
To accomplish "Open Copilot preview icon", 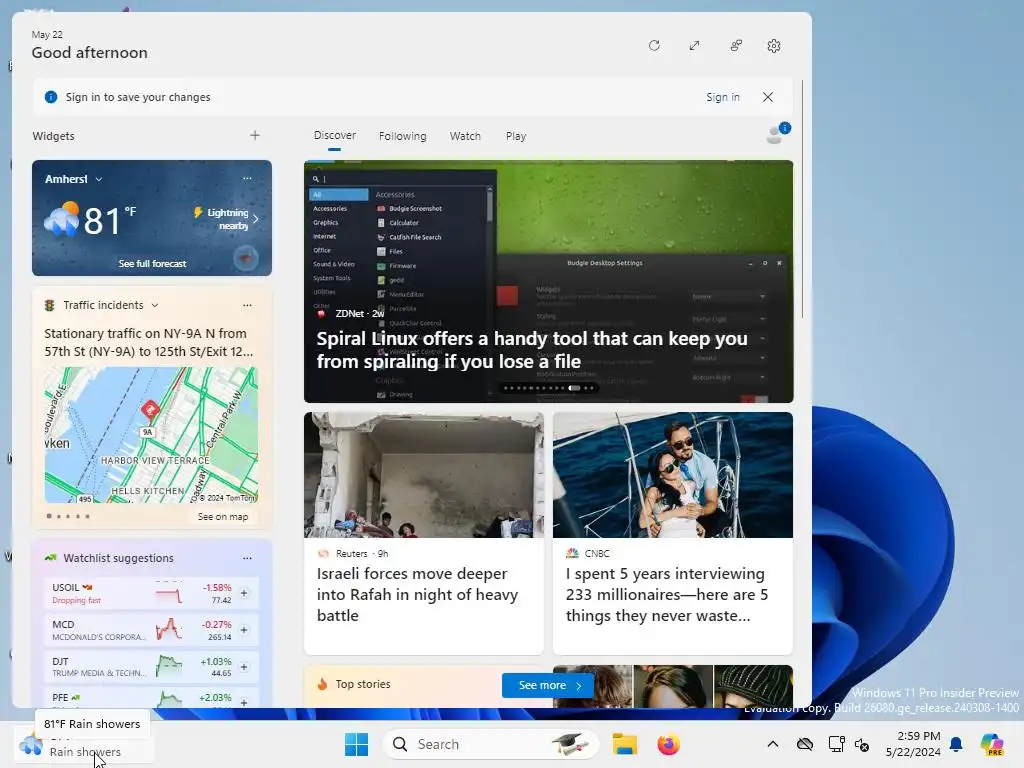I will click(x=992, y=744).
